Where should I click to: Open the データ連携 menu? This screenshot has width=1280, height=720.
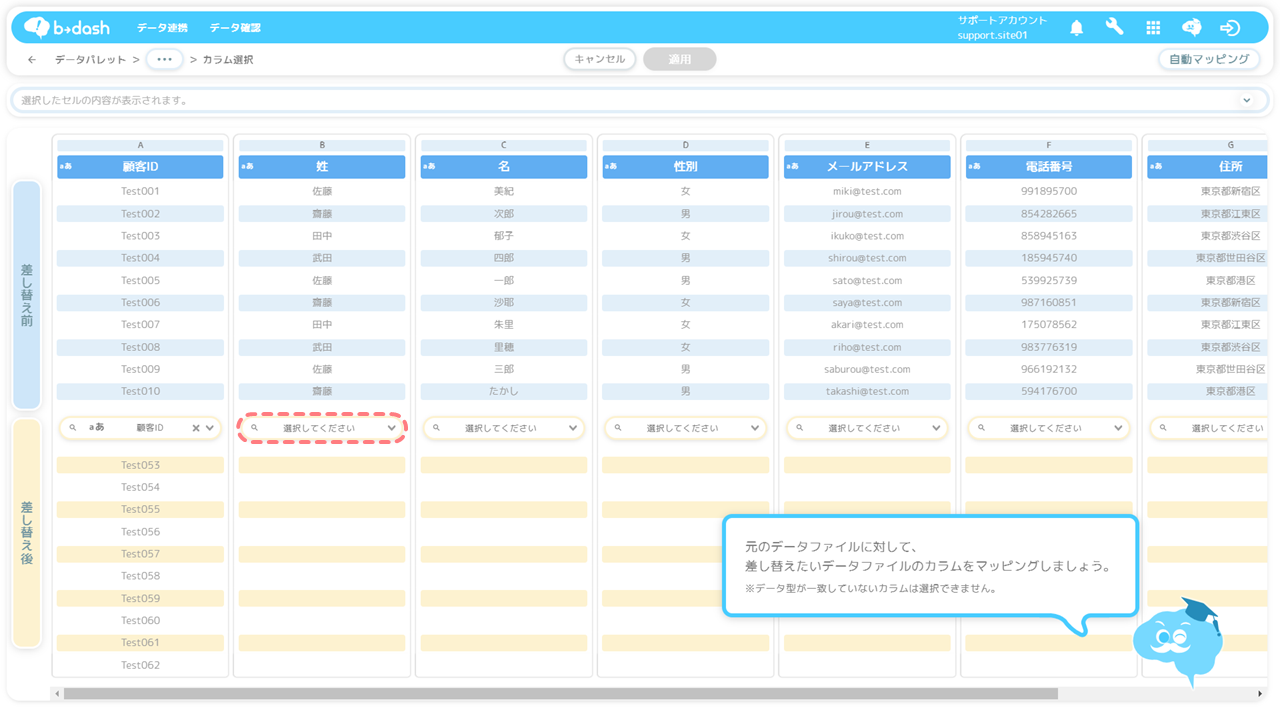click(162, 28)
